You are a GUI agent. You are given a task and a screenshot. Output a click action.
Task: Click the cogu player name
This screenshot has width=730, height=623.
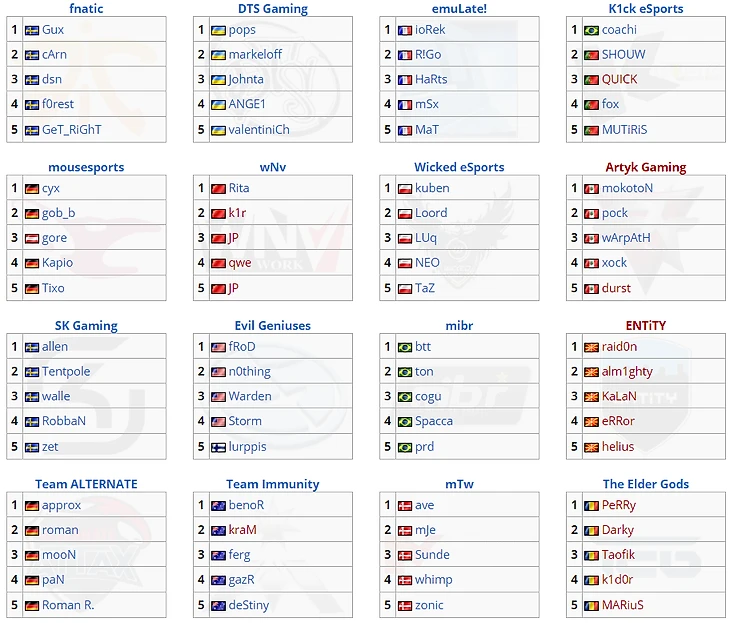pyautogui.click(x=428, y=397)
